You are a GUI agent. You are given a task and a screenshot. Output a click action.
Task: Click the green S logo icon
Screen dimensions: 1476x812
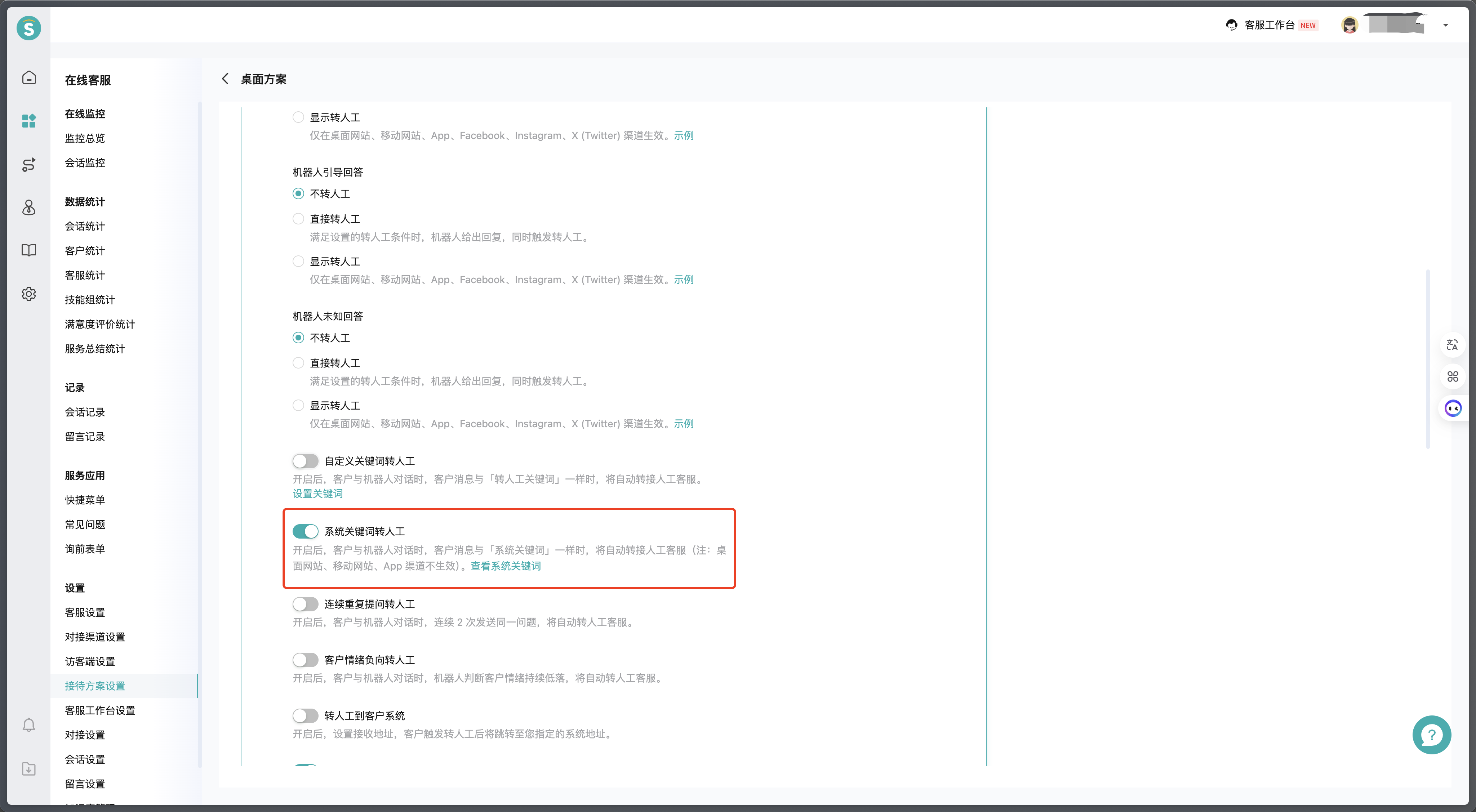tap(29, 27)
